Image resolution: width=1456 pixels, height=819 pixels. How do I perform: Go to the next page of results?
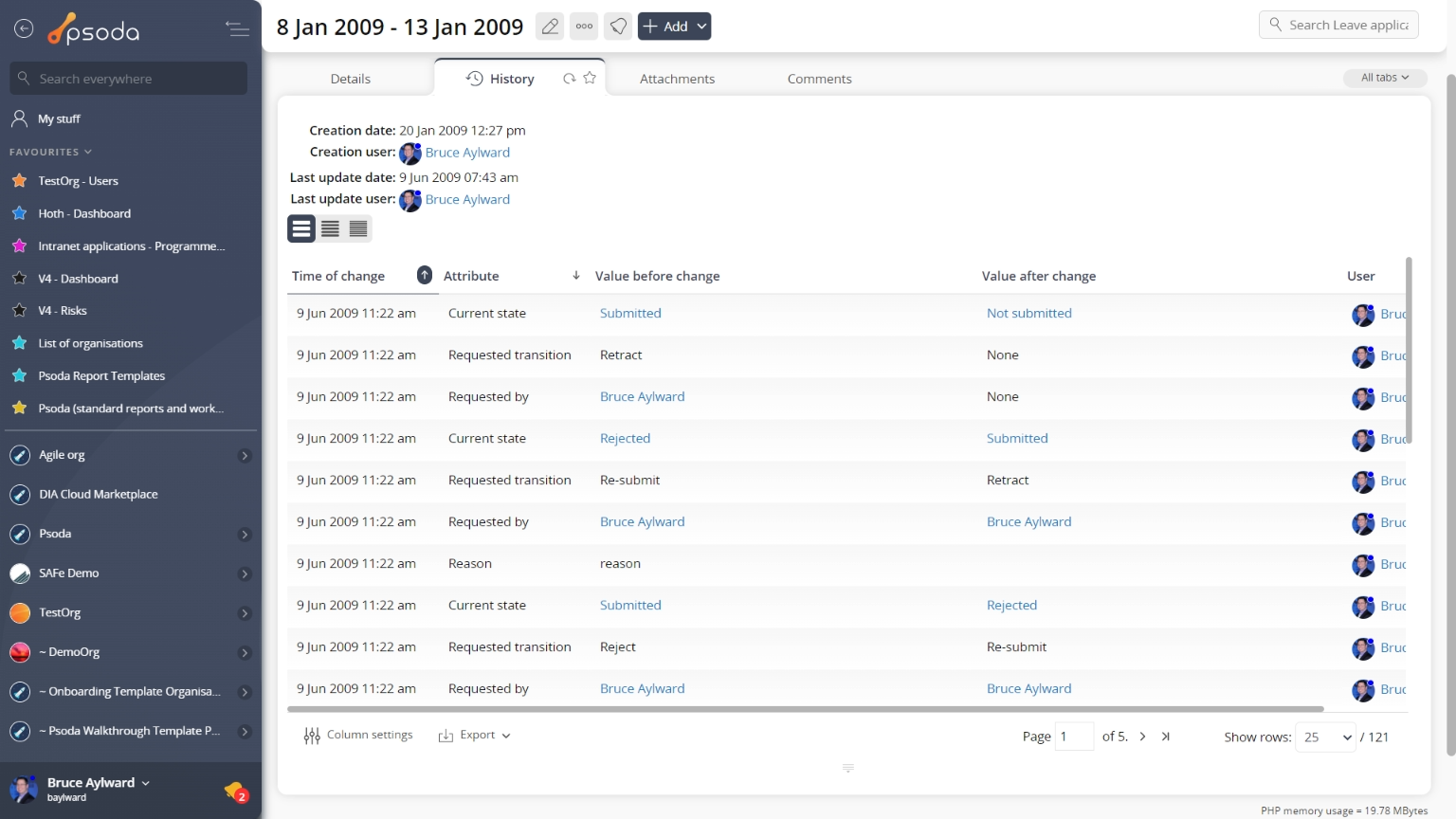[x=1142, y=737]
